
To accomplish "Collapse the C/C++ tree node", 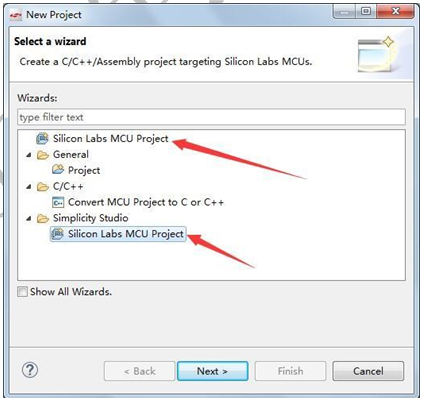I will point(29,187).
